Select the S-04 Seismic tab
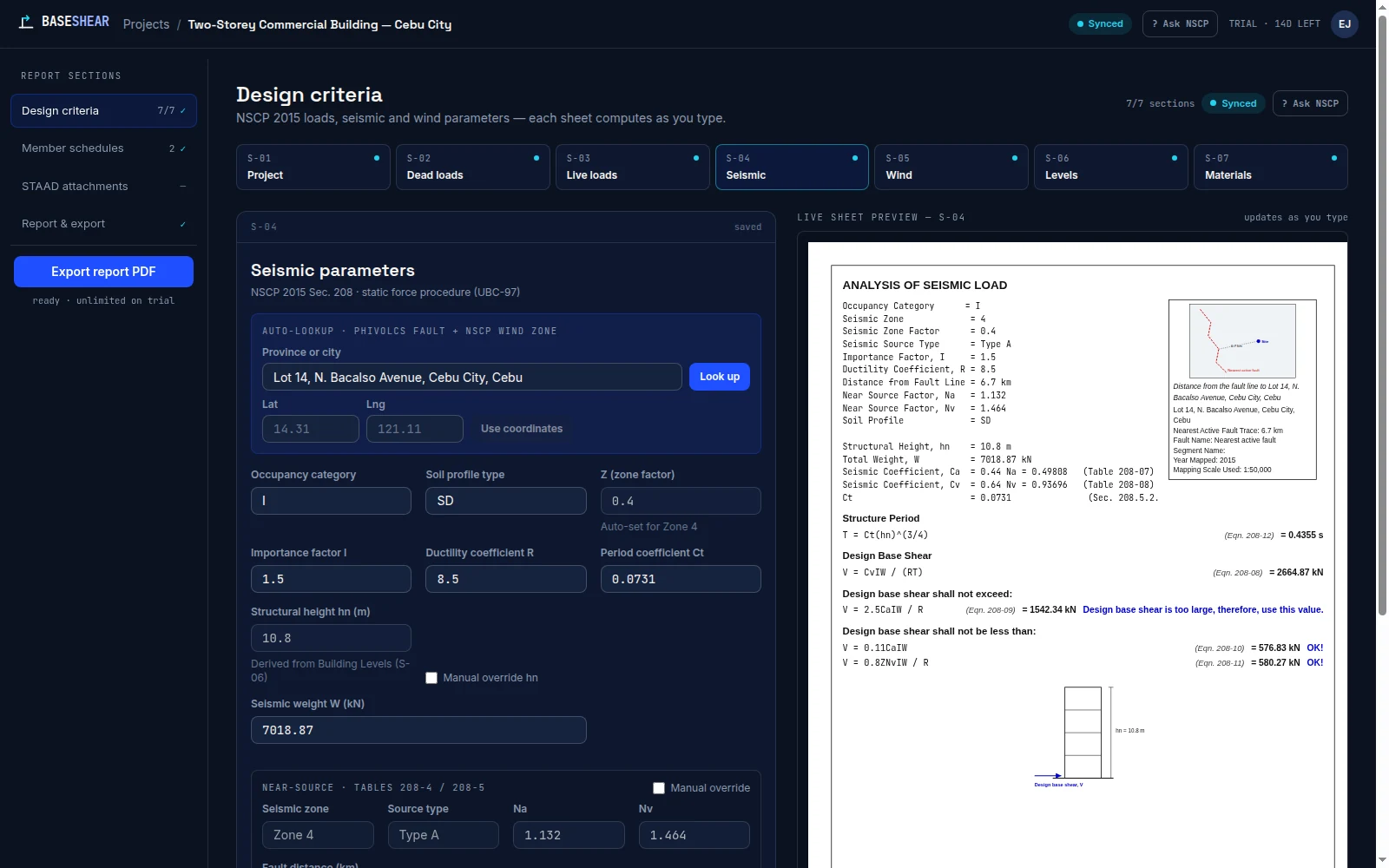This screenshot has height=868, width=1389. coord(792,167)
